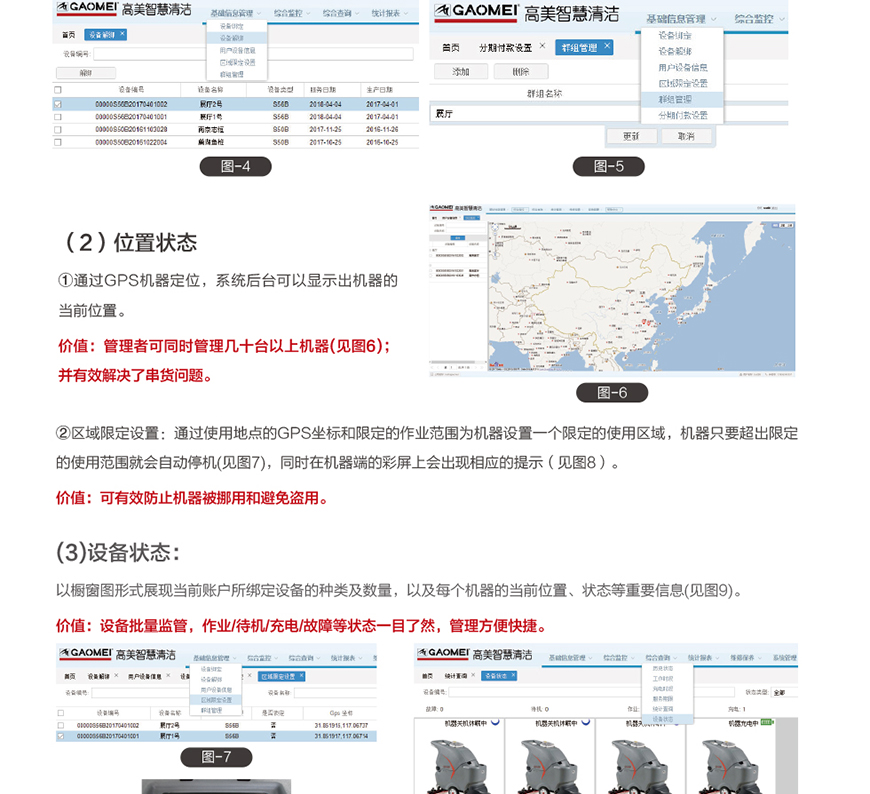870x794 pixels.
Task: Check the row 00000S50B20161022004 in Figure 4
Action: 58,142
